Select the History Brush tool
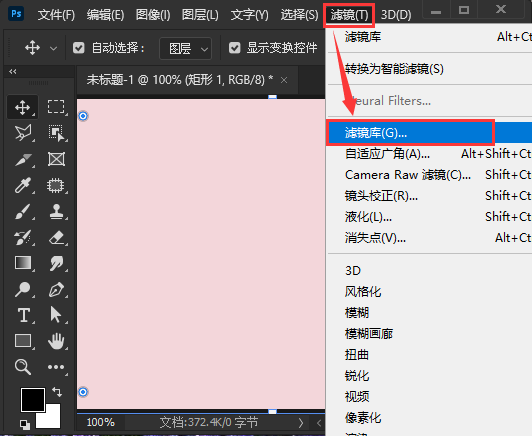Screen dimensions: 532x436 [23, 238]
